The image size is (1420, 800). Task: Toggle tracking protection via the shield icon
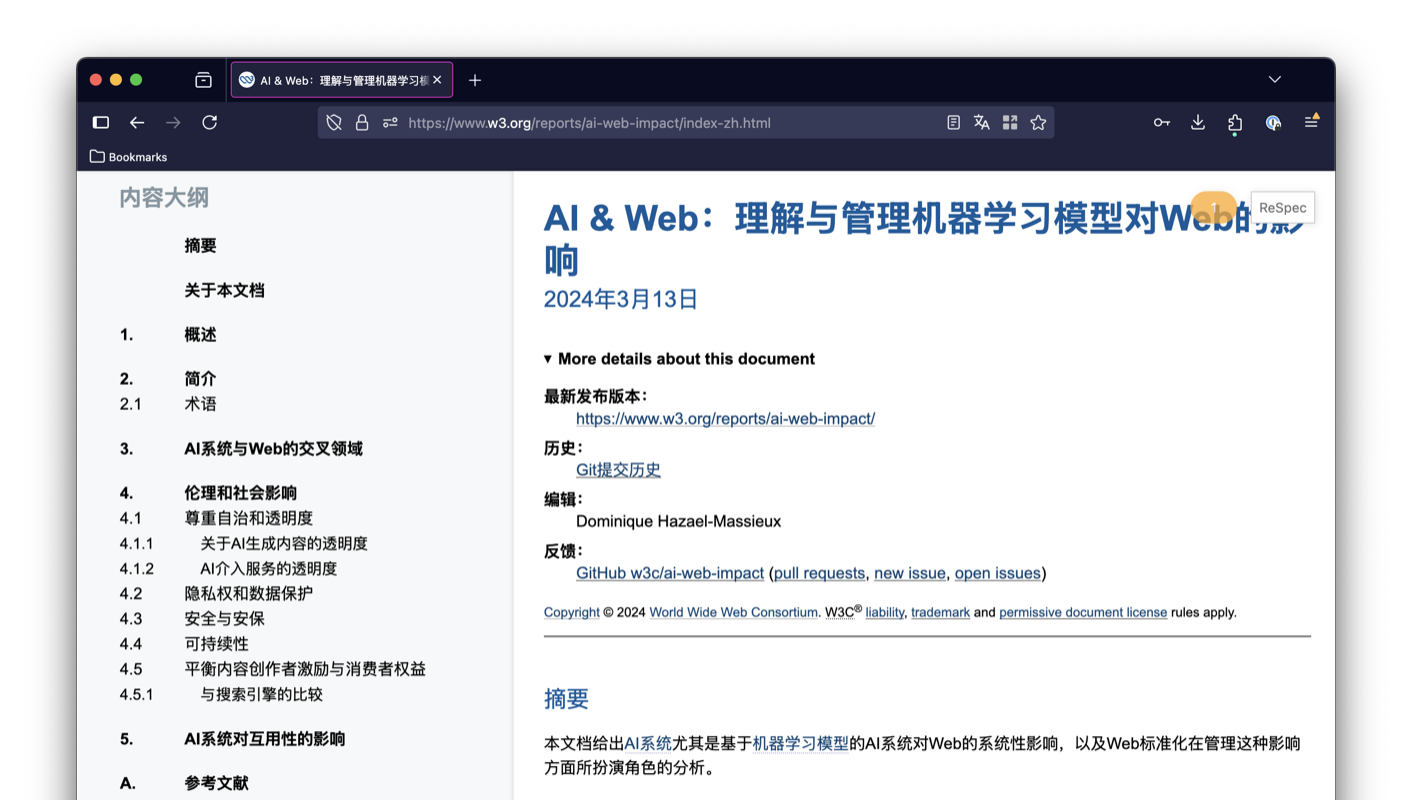point(333,122)
